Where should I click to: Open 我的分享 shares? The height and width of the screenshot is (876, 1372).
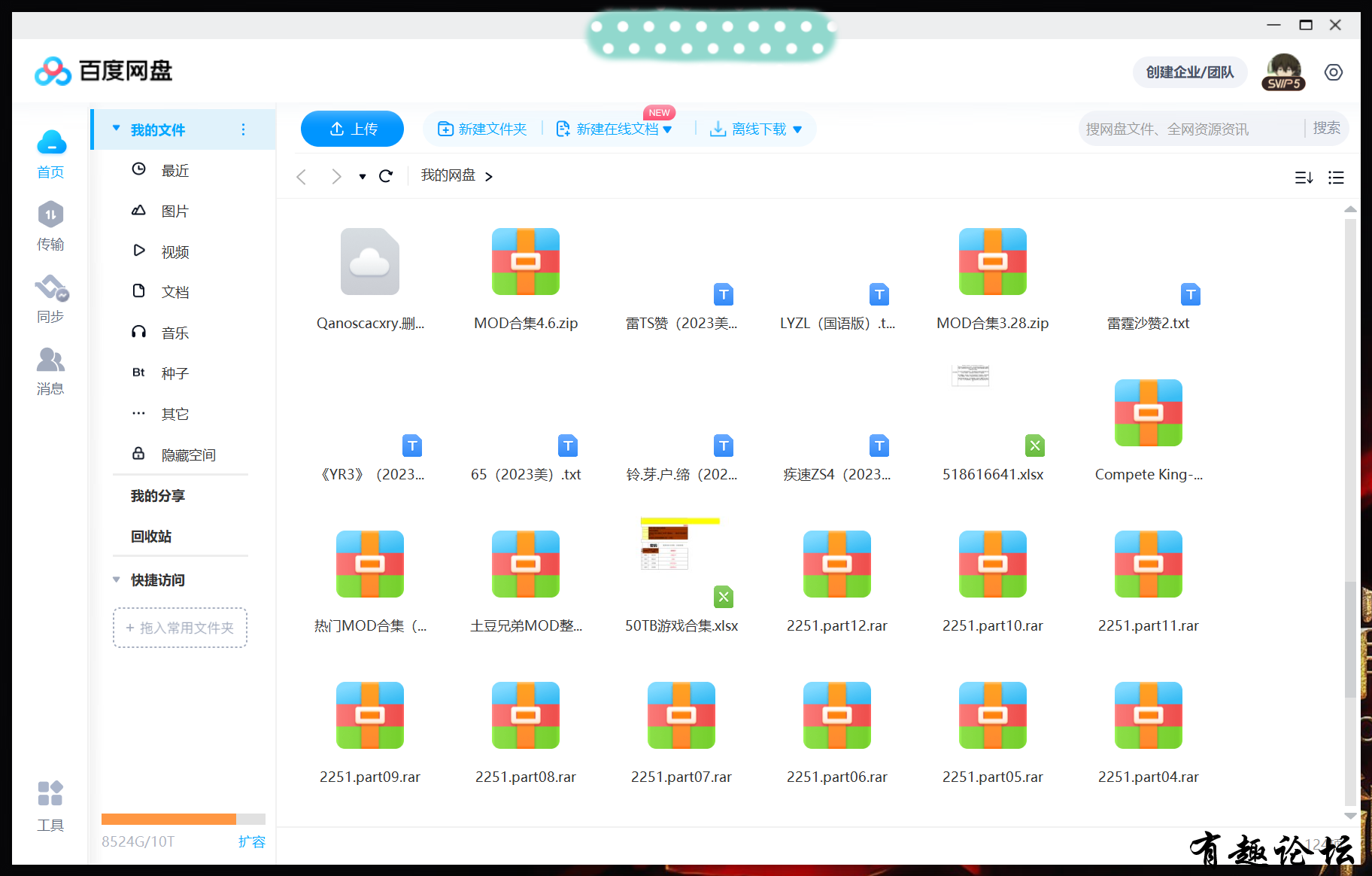(x=158, y=495)
